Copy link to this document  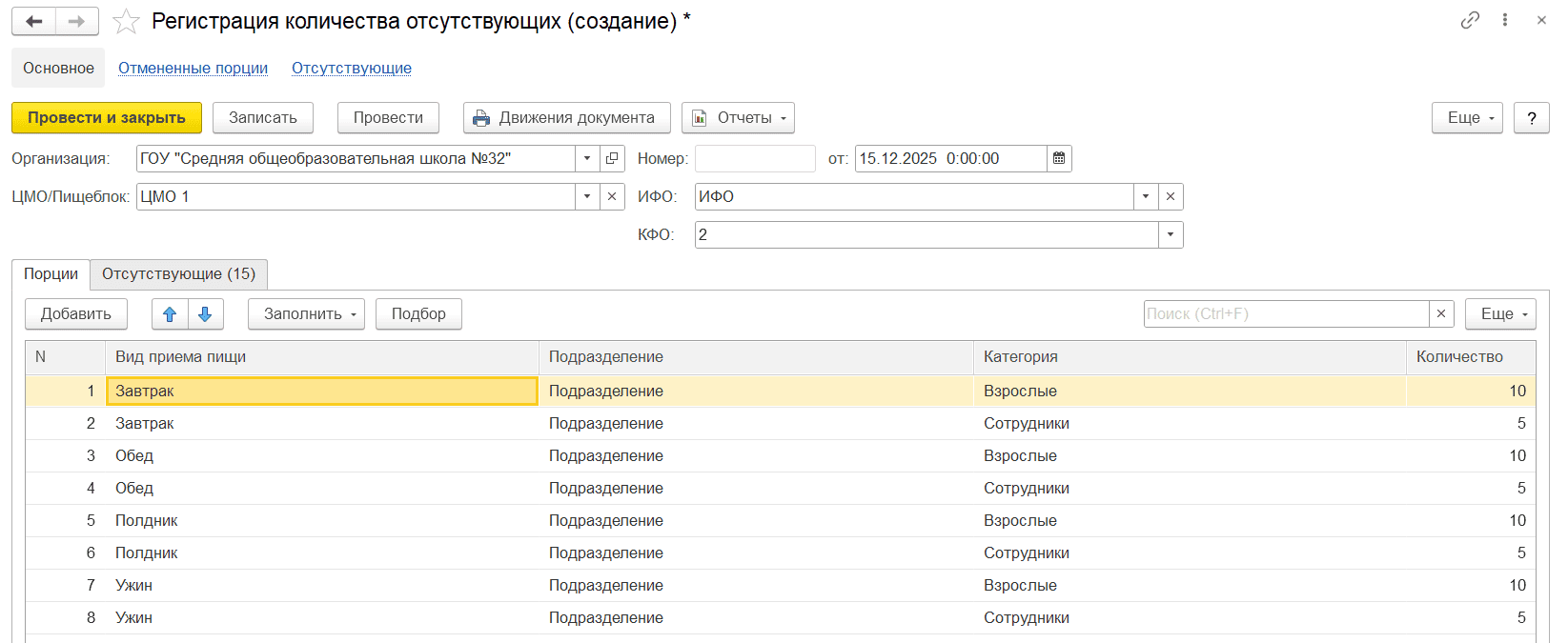(x=1470, y=20)
